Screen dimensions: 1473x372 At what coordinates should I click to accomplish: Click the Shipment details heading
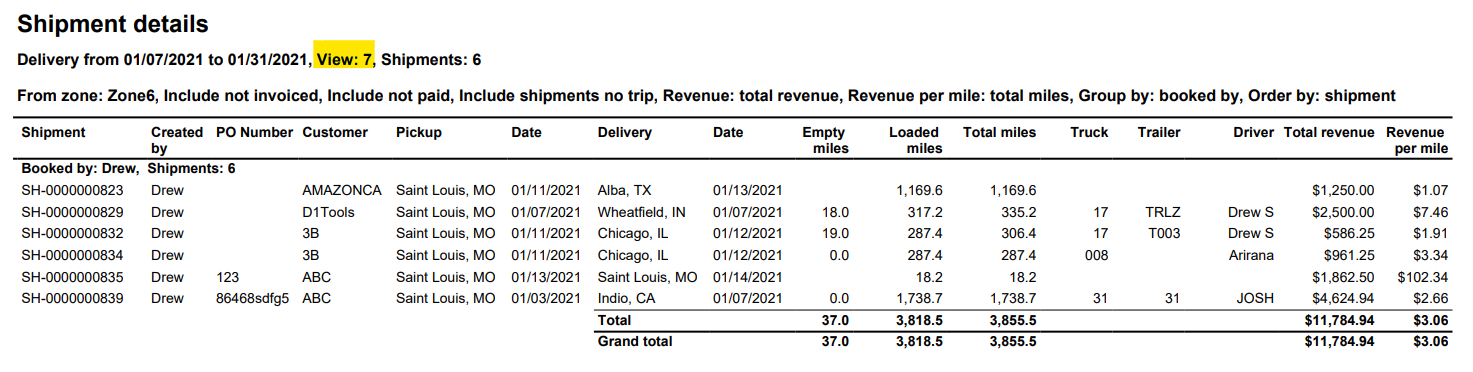(113, 24)
